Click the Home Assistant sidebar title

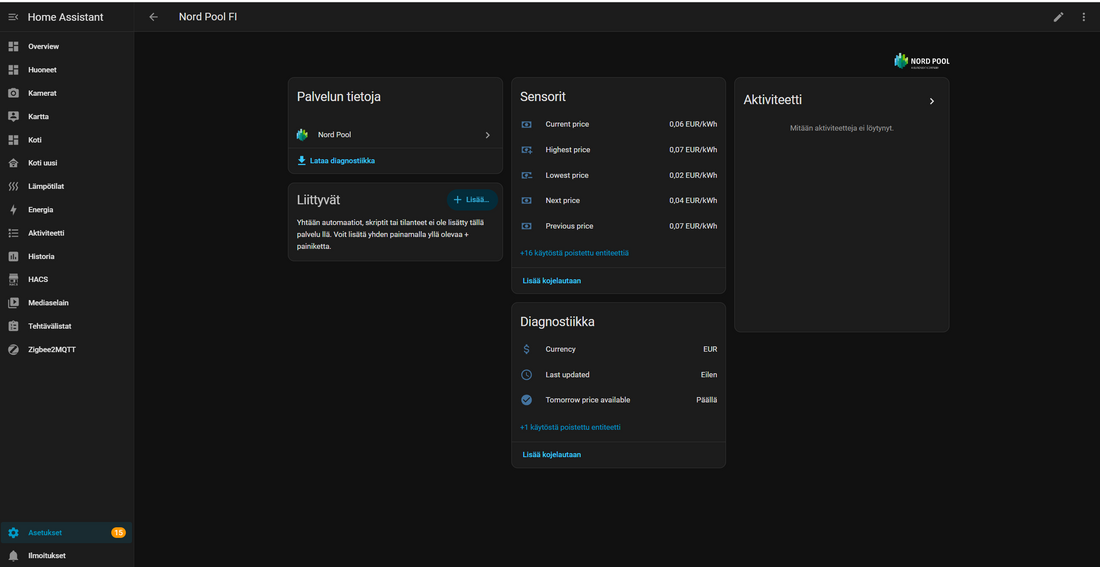pos(65,17)
